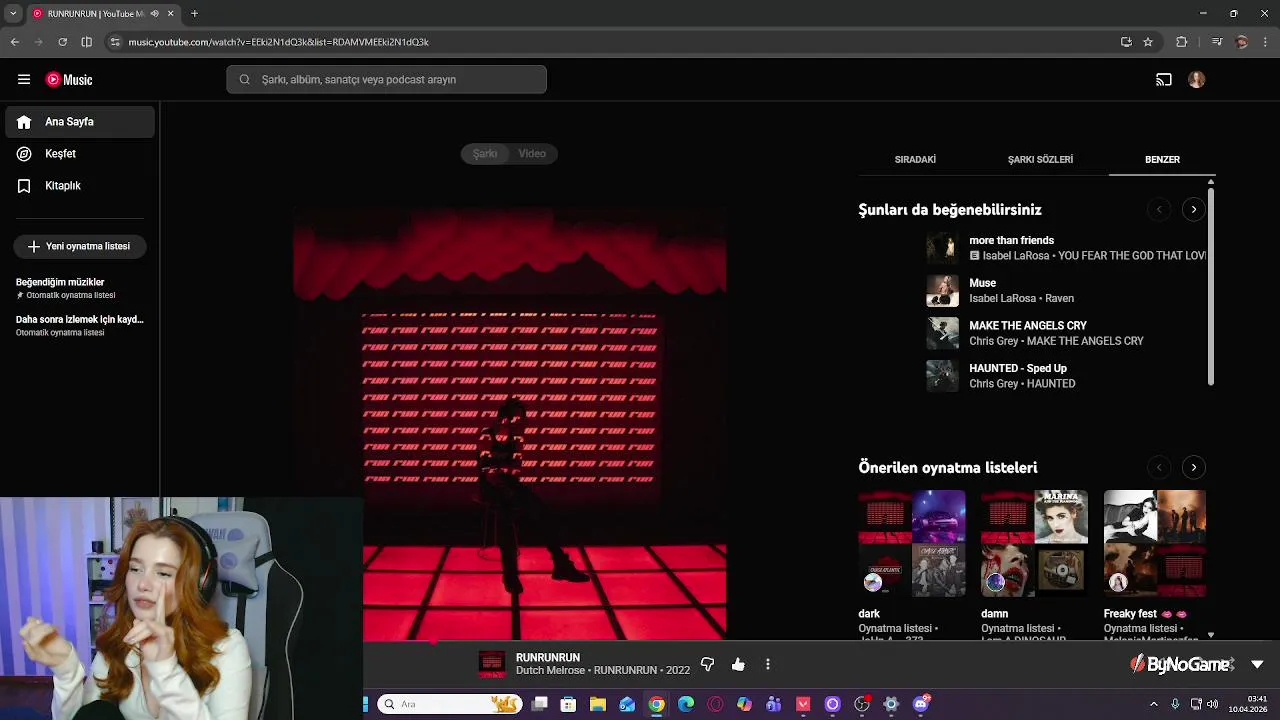Switch to the SIRADAKİ tab
Screen dimensions: 1280x720
coord(915,159)
